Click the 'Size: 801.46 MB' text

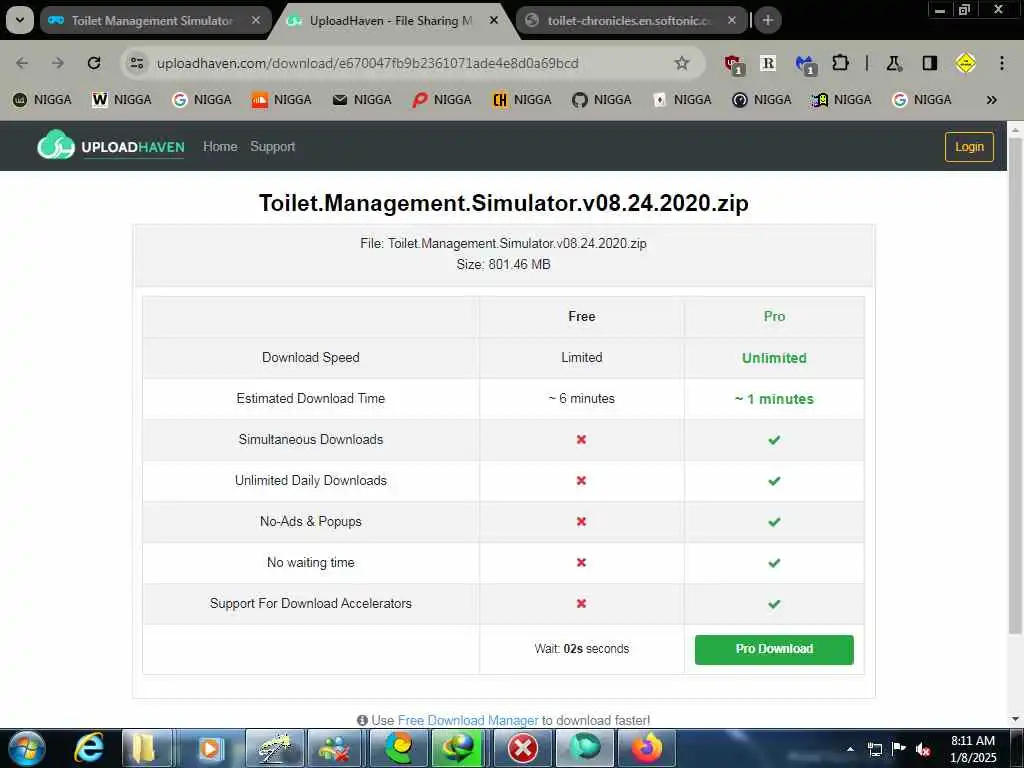click(503, 264)
